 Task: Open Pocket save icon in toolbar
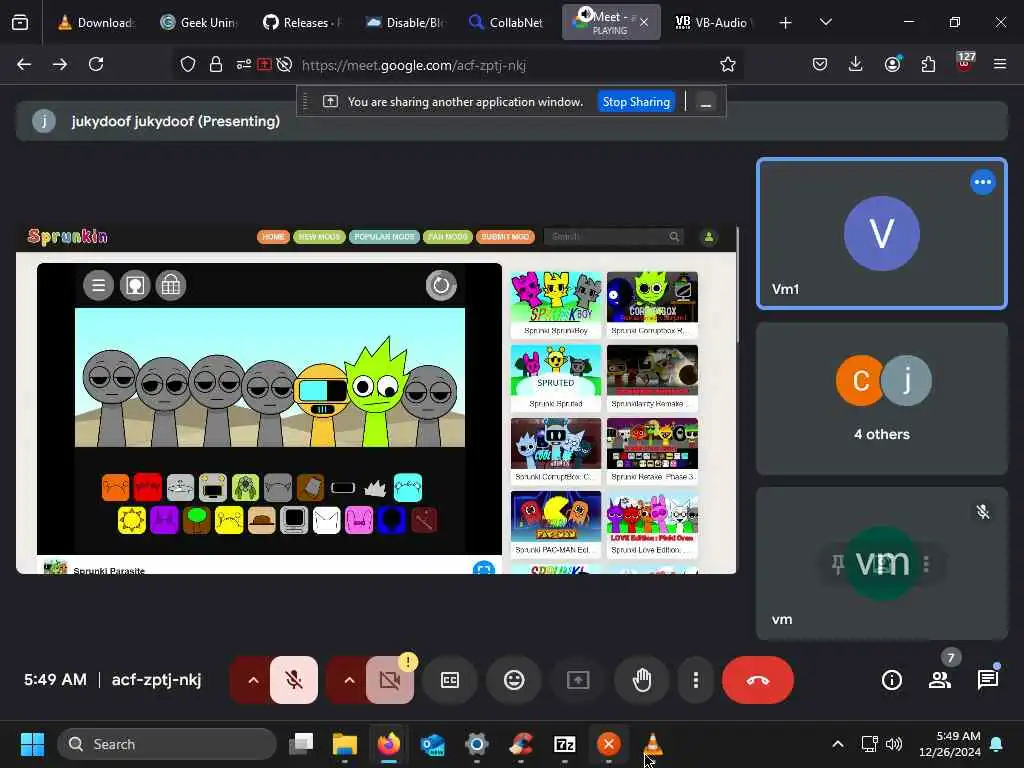point(820,64)
